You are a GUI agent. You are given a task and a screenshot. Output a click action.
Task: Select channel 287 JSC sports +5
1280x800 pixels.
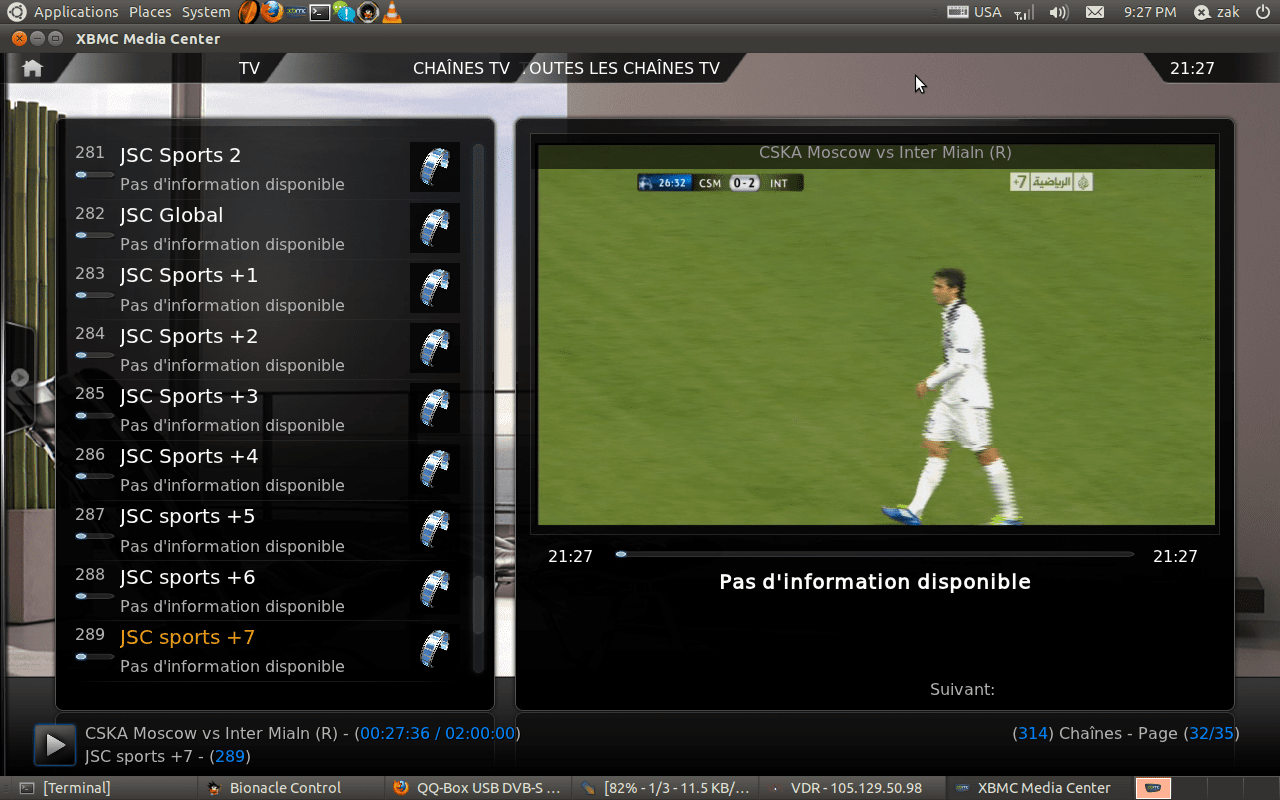(x=267, y=529)
